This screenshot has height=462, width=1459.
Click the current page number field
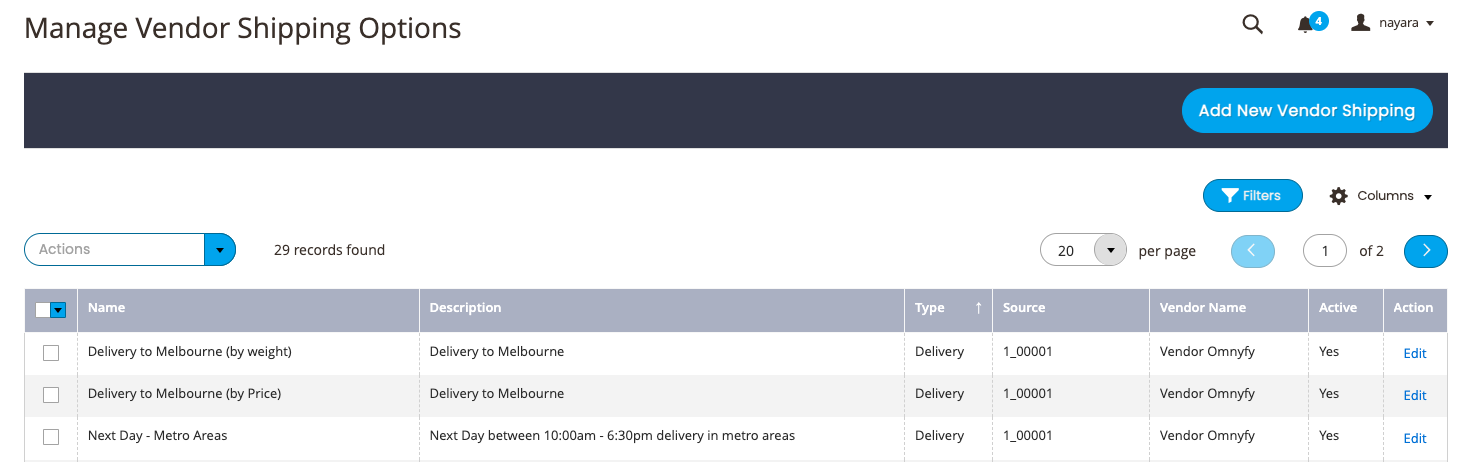[1325, 251]
